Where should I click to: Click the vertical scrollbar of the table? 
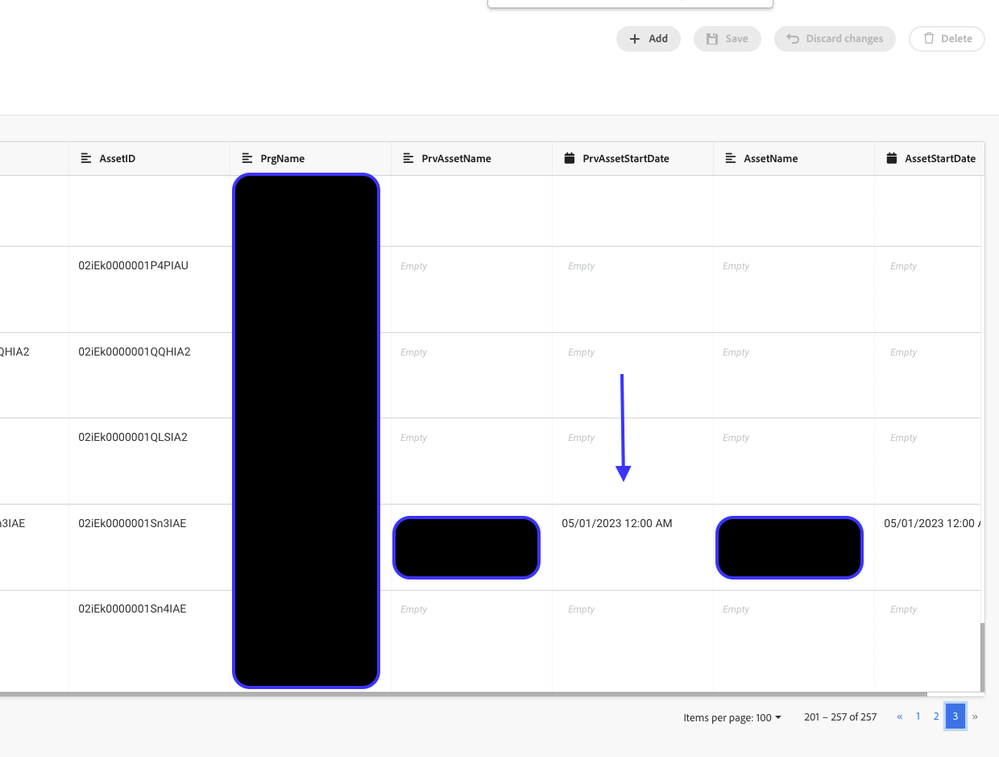coord(983,656)
